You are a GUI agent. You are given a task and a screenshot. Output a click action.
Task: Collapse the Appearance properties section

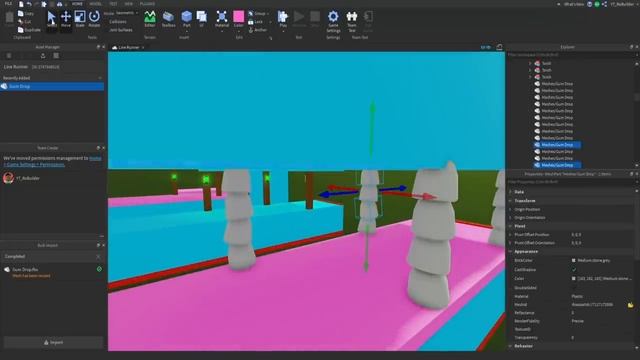tap(511, 251)
